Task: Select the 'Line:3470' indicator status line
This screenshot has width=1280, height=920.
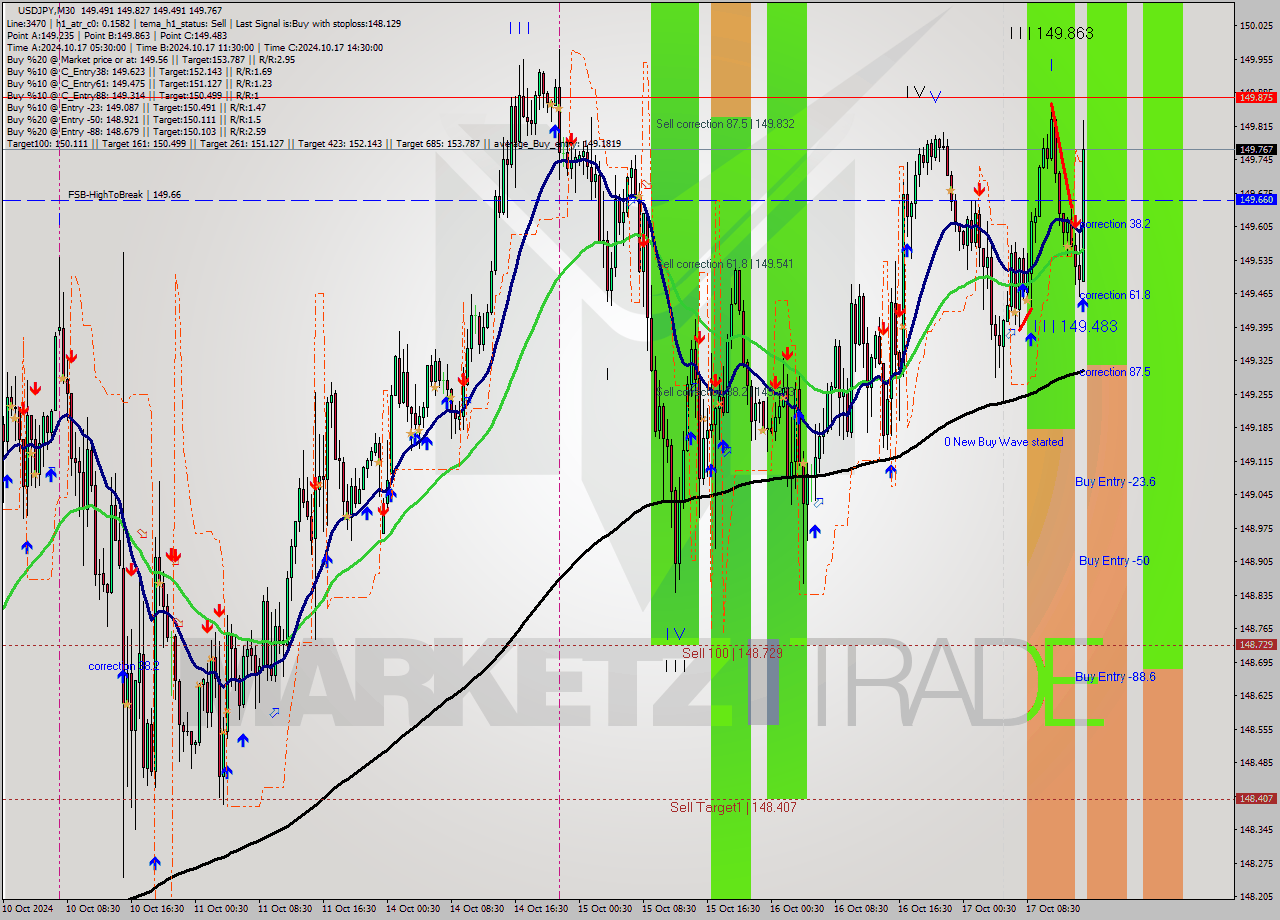Action: (x=204, y=23)
